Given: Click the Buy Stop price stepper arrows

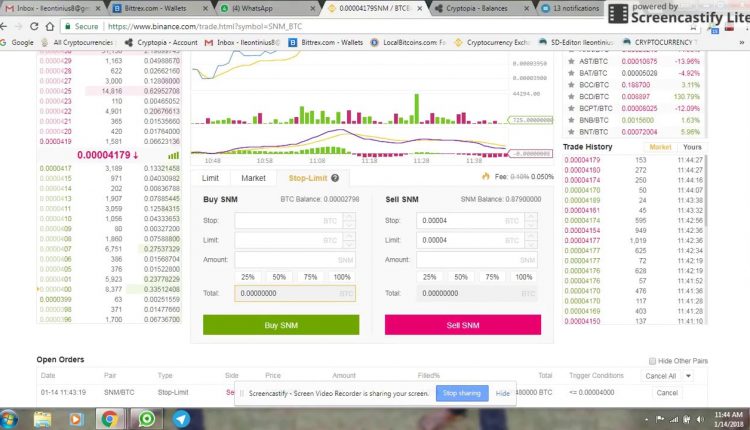Looking at the screenshot, I should coord(349,221).
